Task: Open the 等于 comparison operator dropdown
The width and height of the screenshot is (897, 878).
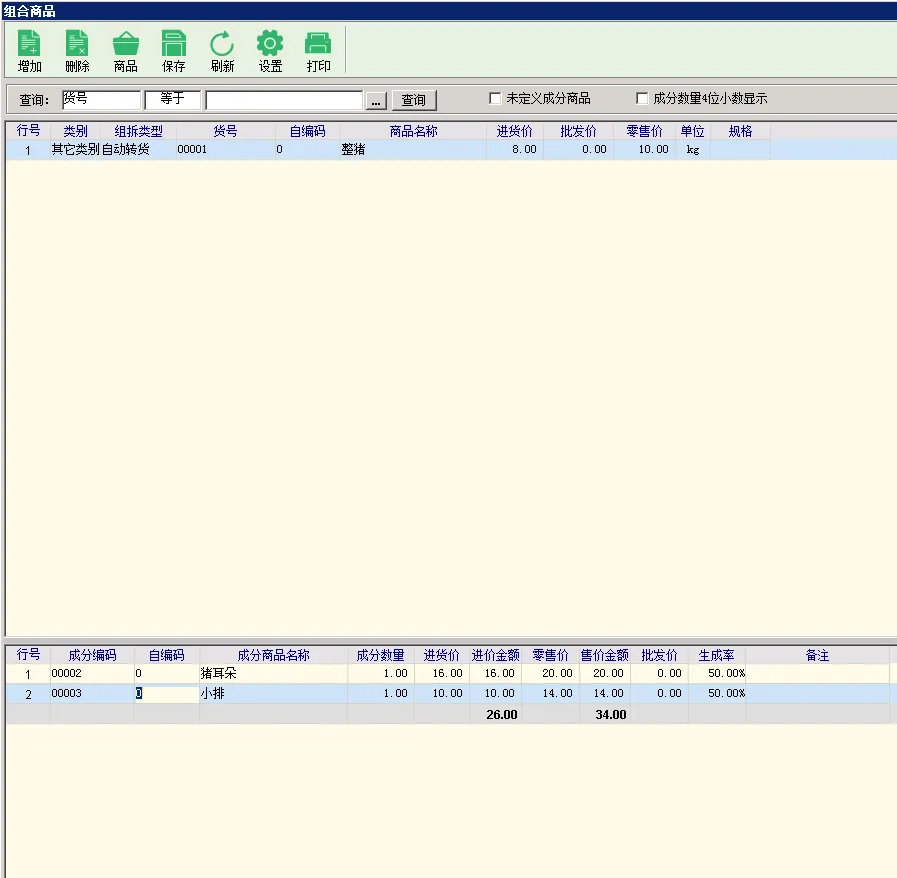Action: pos(173,100)
